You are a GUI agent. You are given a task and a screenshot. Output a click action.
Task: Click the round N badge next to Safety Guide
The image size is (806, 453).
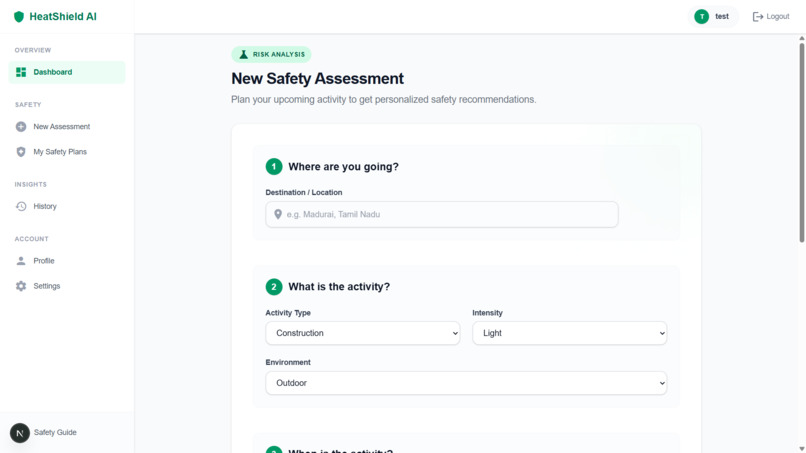tap(20, 433)
